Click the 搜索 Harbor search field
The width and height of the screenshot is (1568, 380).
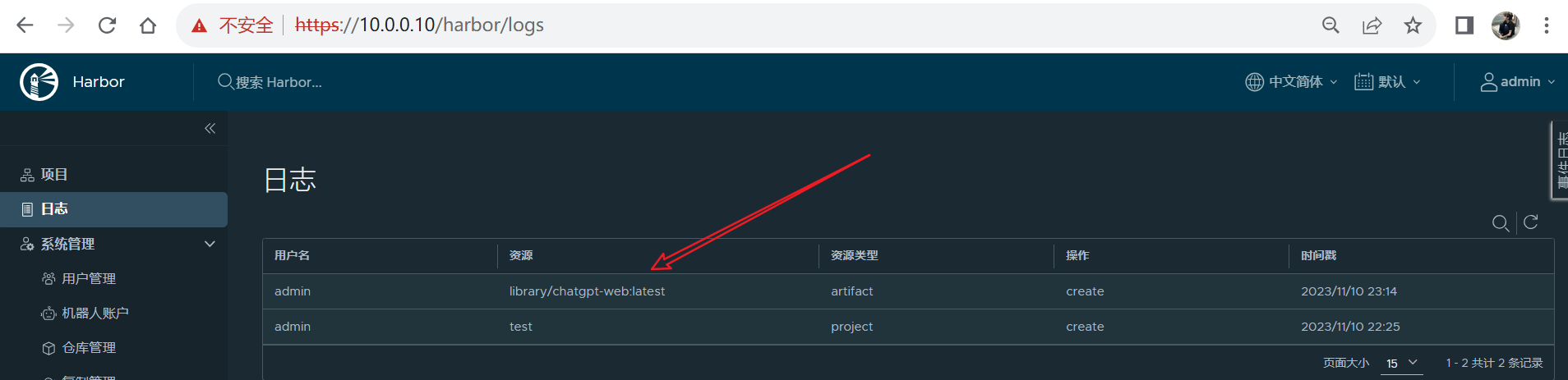279,82
